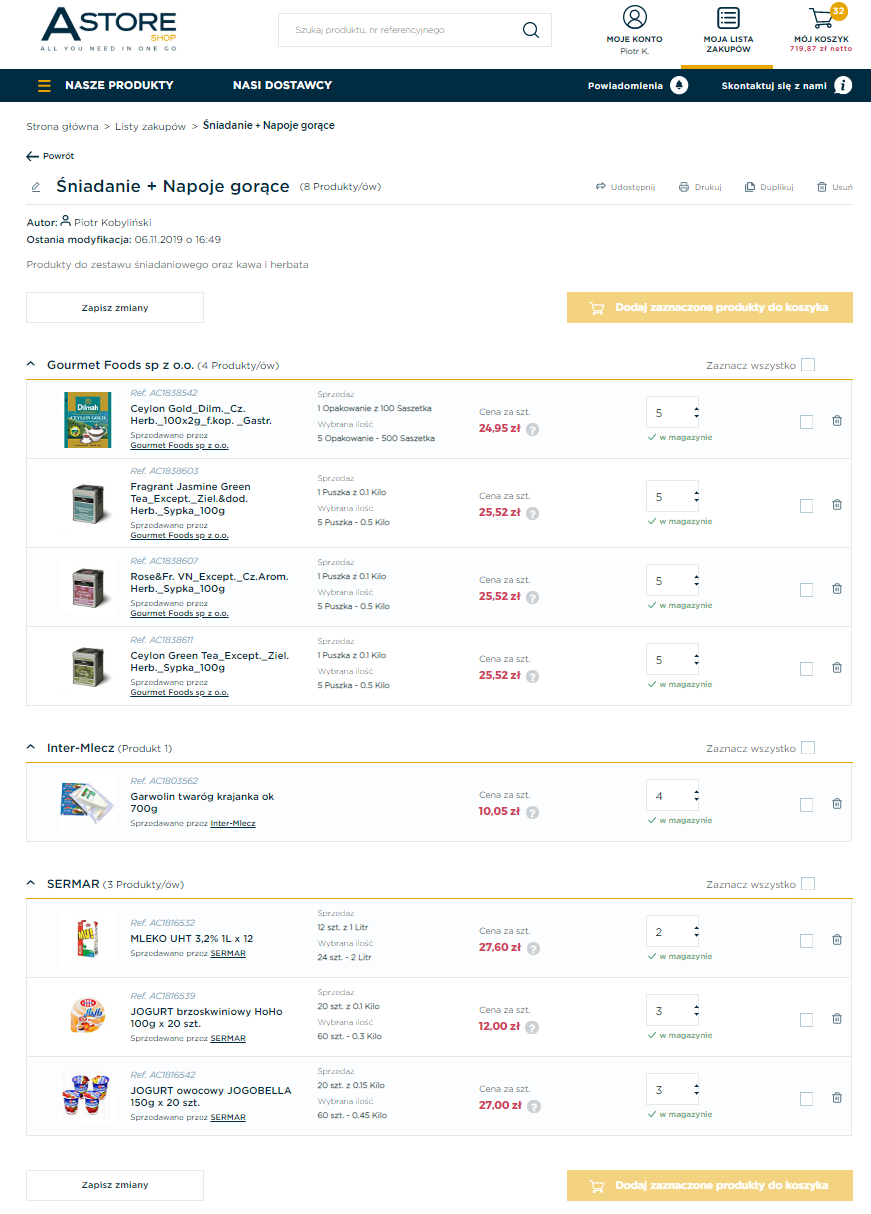Click the info icon next to Skontaktuj się z nami
The width and height of the screenshot is (871, 1214).
(x=843, y=85)
